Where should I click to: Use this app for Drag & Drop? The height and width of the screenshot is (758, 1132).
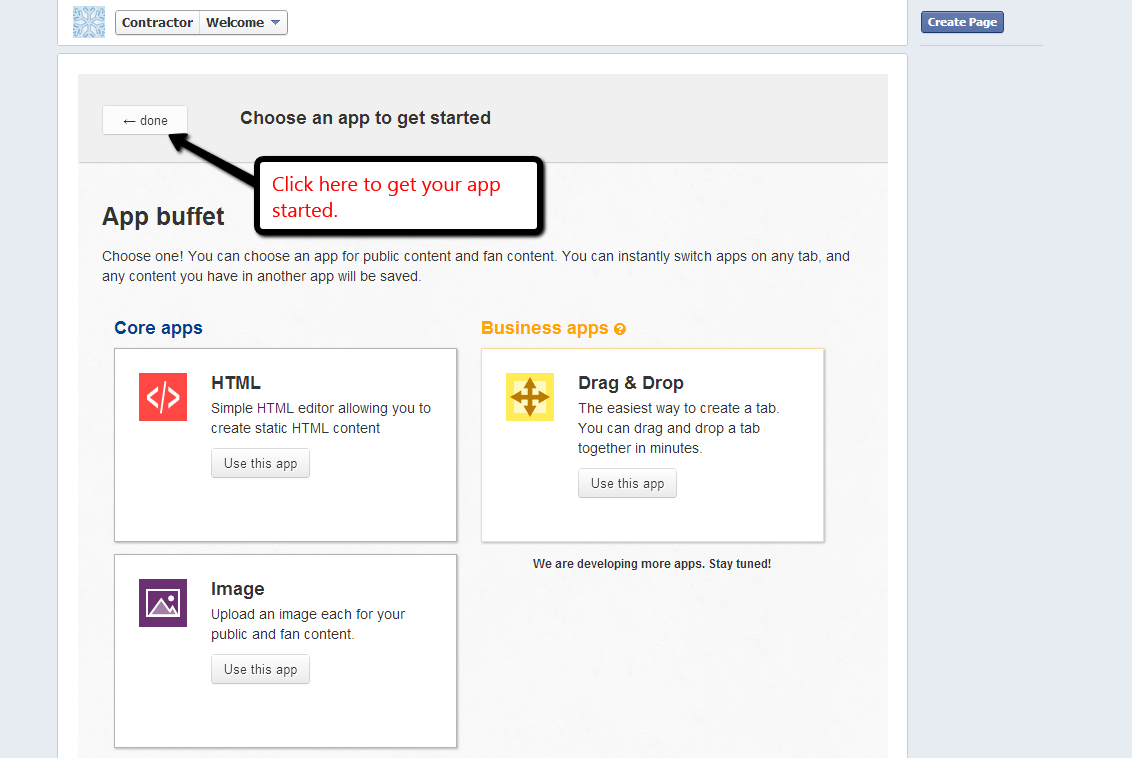pyautogui.click(x=627, y=484)
